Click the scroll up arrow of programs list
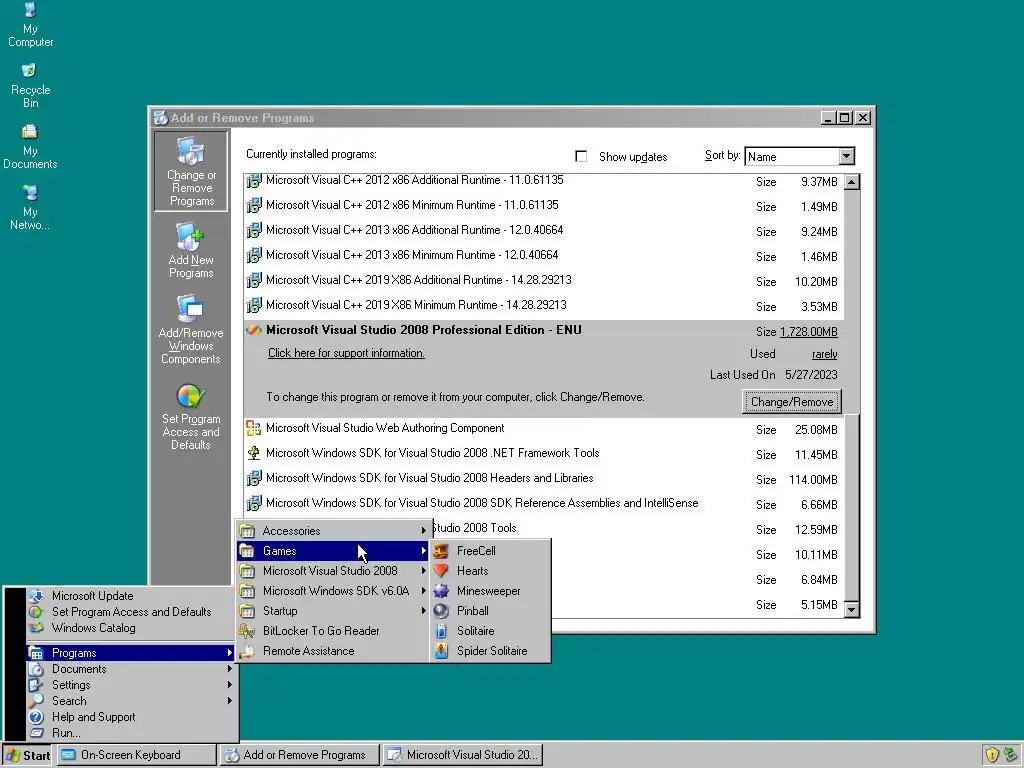The image size is (1024, 768). 852,182
